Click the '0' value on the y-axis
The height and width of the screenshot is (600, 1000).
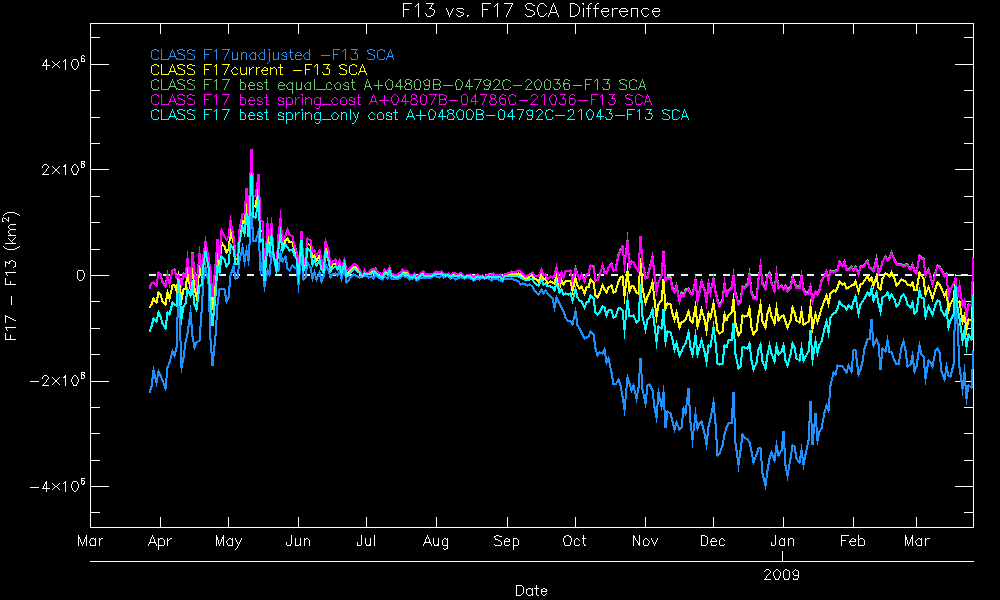[78, 275]
